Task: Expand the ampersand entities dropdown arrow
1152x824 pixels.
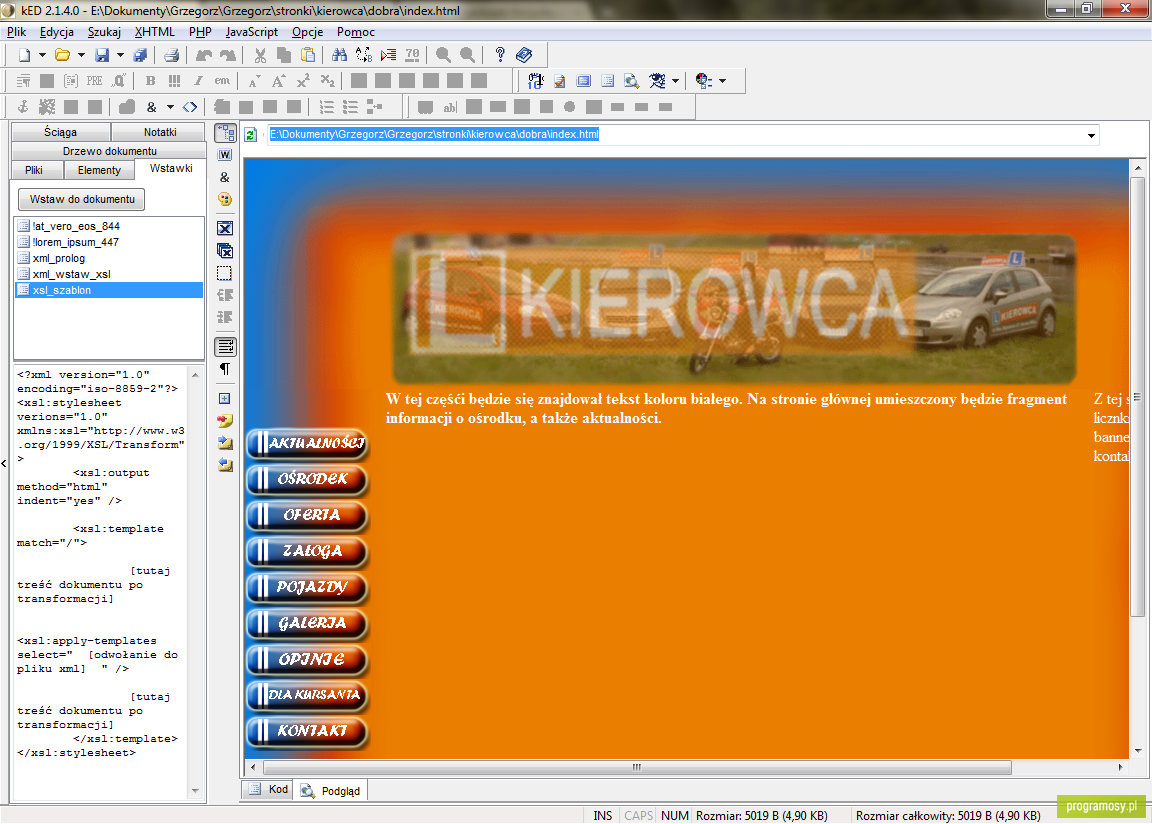Action: [170, 107]
